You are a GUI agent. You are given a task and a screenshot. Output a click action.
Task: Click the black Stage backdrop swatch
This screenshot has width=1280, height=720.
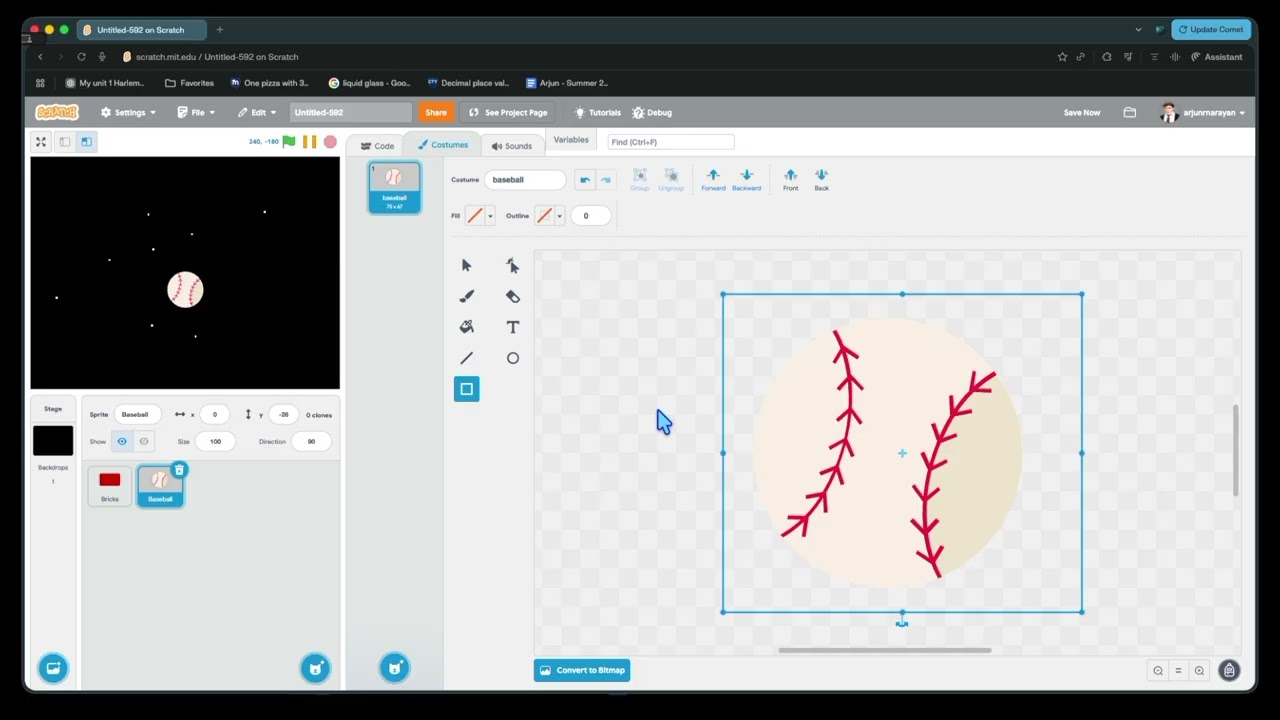53,440
